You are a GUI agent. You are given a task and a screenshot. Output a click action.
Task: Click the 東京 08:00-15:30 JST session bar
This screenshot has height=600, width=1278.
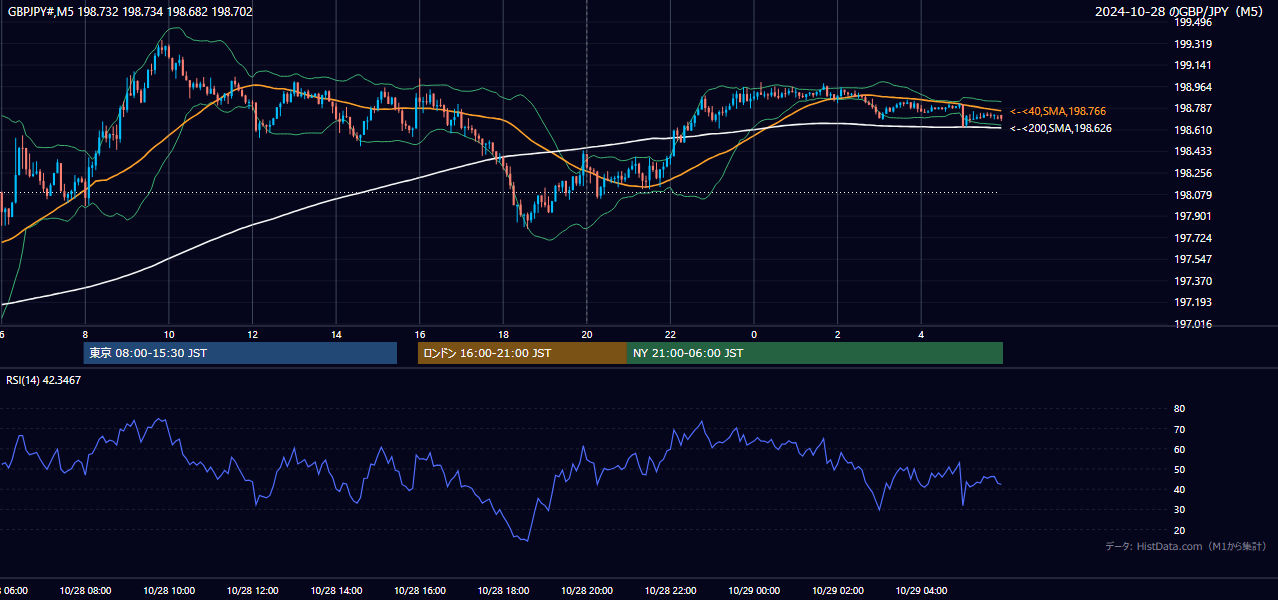click(x=240, y=353)
